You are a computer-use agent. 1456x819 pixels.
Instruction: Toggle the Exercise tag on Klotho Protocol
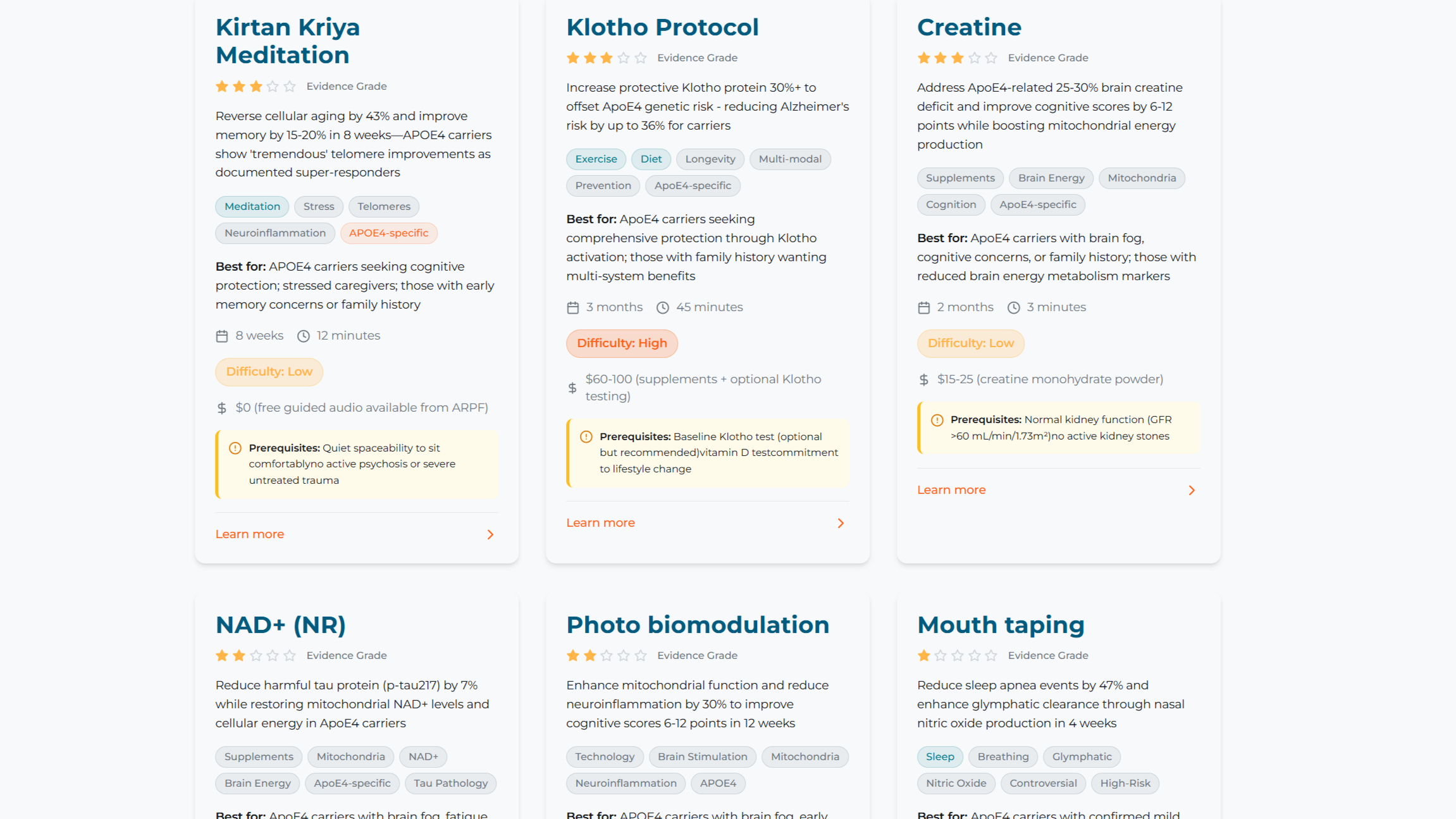tap(595, 159)
